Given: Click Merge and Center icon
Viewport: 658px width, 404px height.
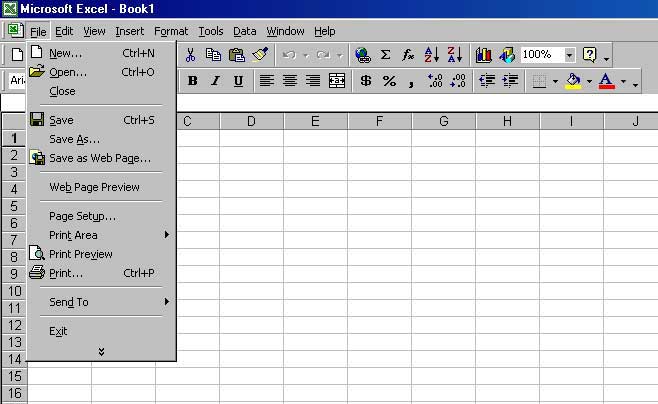Looking at the screenshot, I should point(337,80).
